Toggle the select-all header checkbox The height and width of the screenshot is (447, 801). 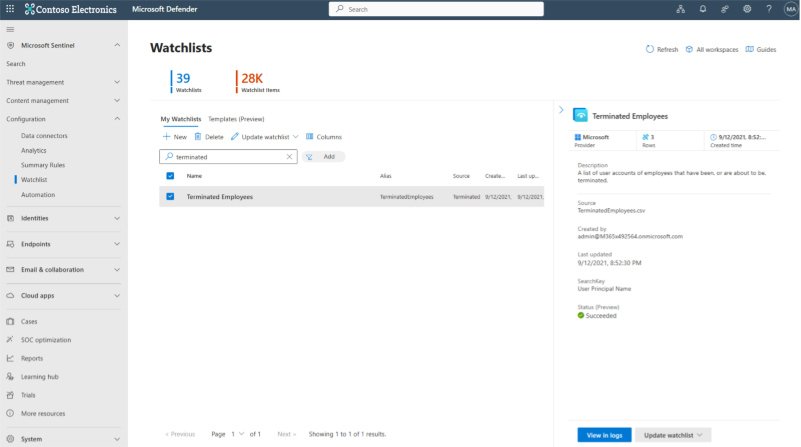pos(170,176)
